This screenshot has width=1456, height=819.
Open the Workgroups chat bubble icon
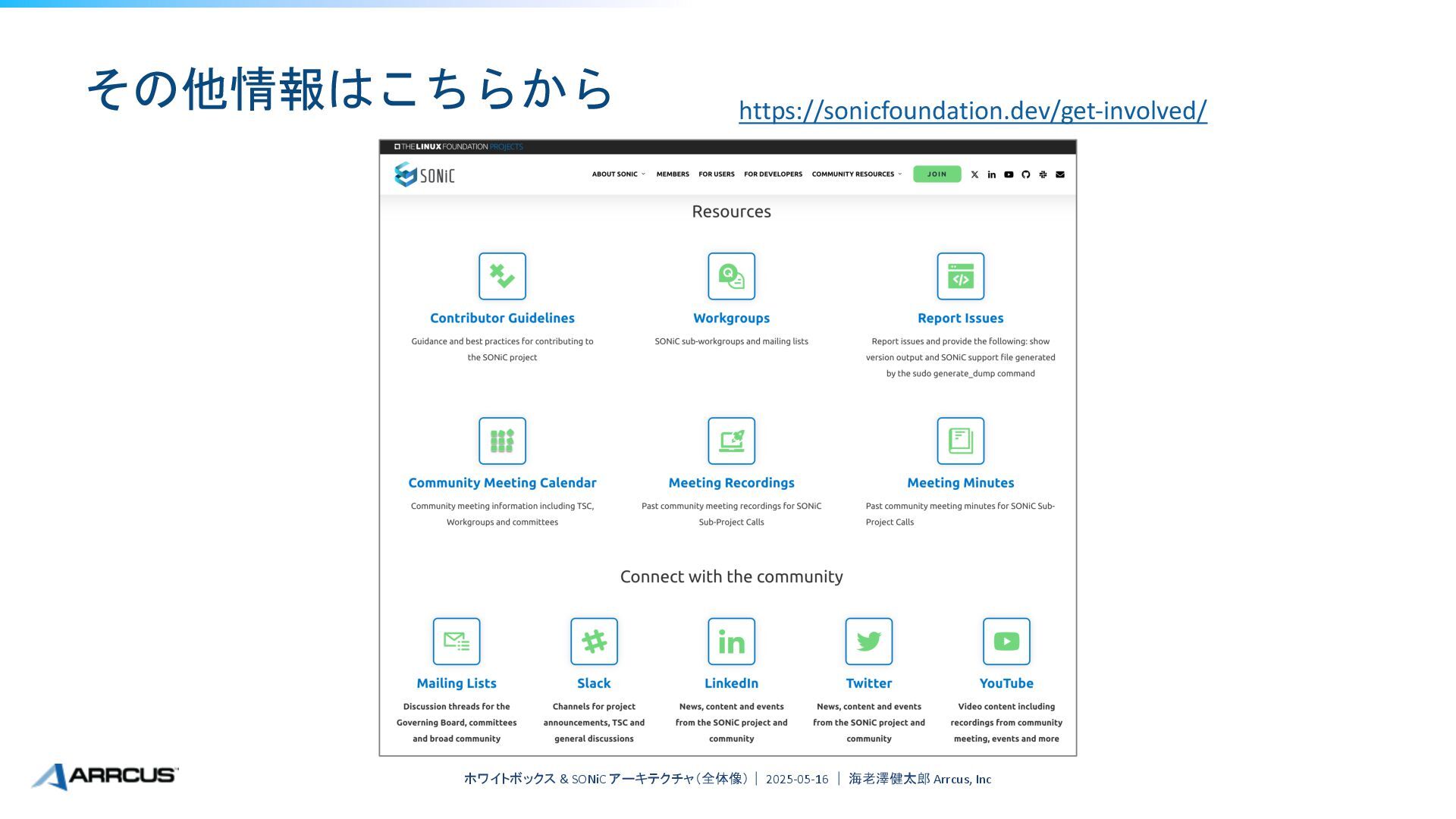tap(731, 276)
